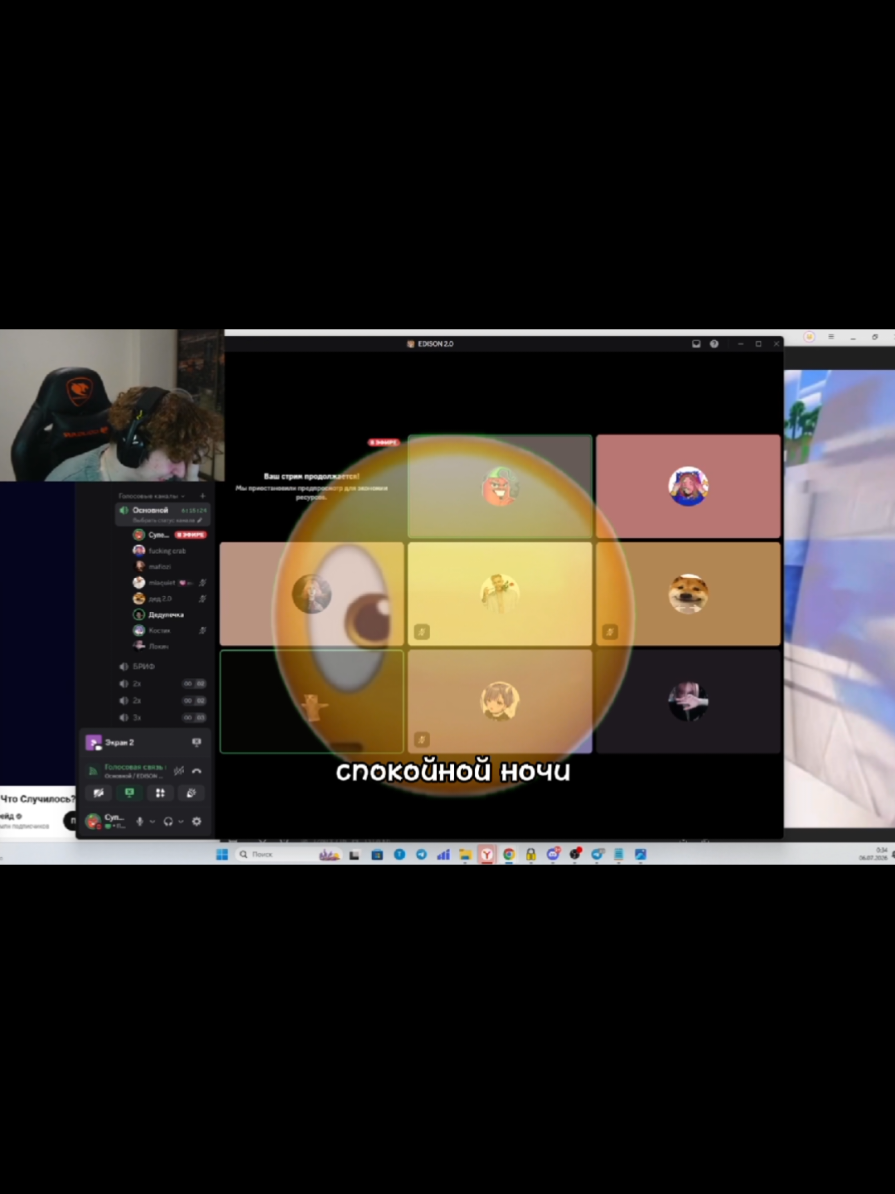Viewport: 895px width, 1194px height.
Task: Open the Windows Start button
Action: (222, 854)
